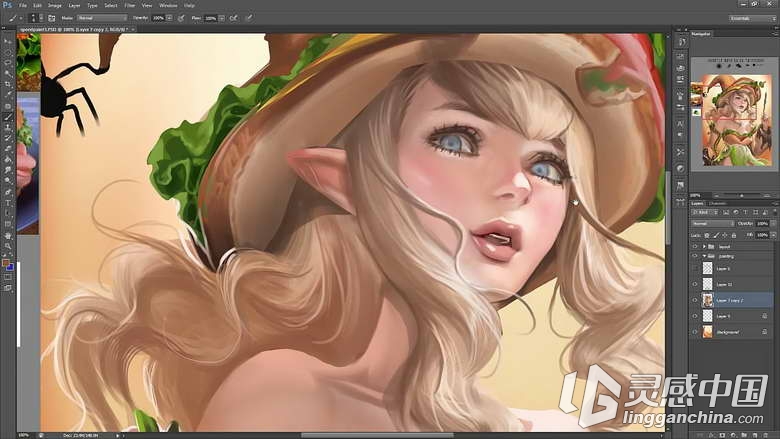Toggle pressure for opacity in options bar
The image size is (780, 439).
pos(181,18)
